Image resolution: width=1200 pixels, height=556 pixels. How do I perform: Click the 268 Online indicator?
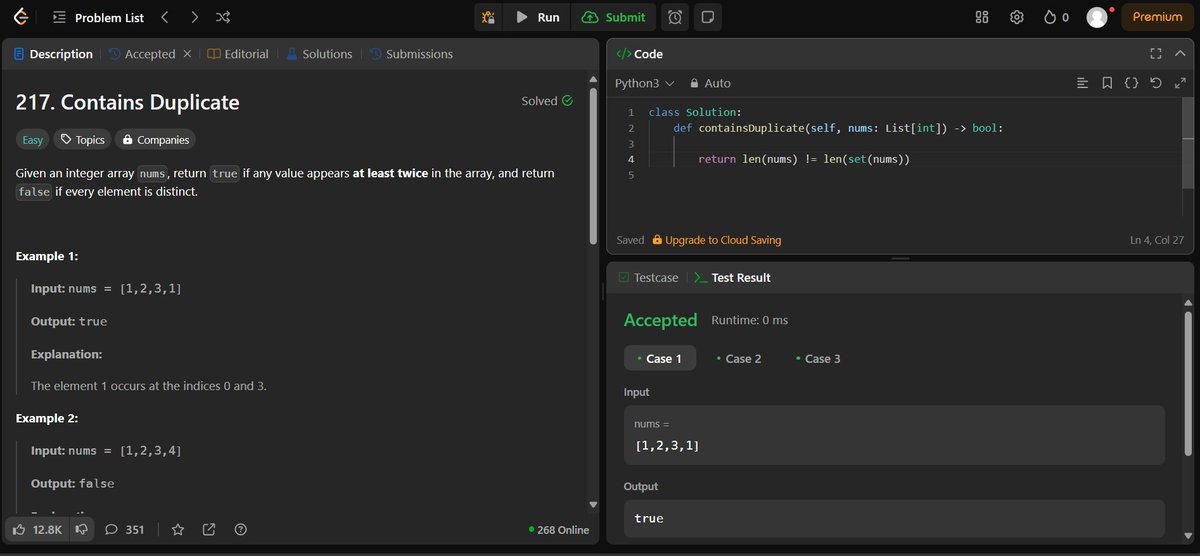[559, 530]
